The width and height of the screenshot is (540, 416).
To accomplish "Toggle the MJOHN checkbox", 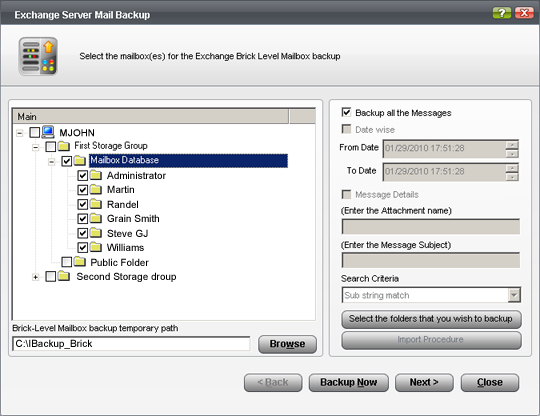I will (34, 133).
